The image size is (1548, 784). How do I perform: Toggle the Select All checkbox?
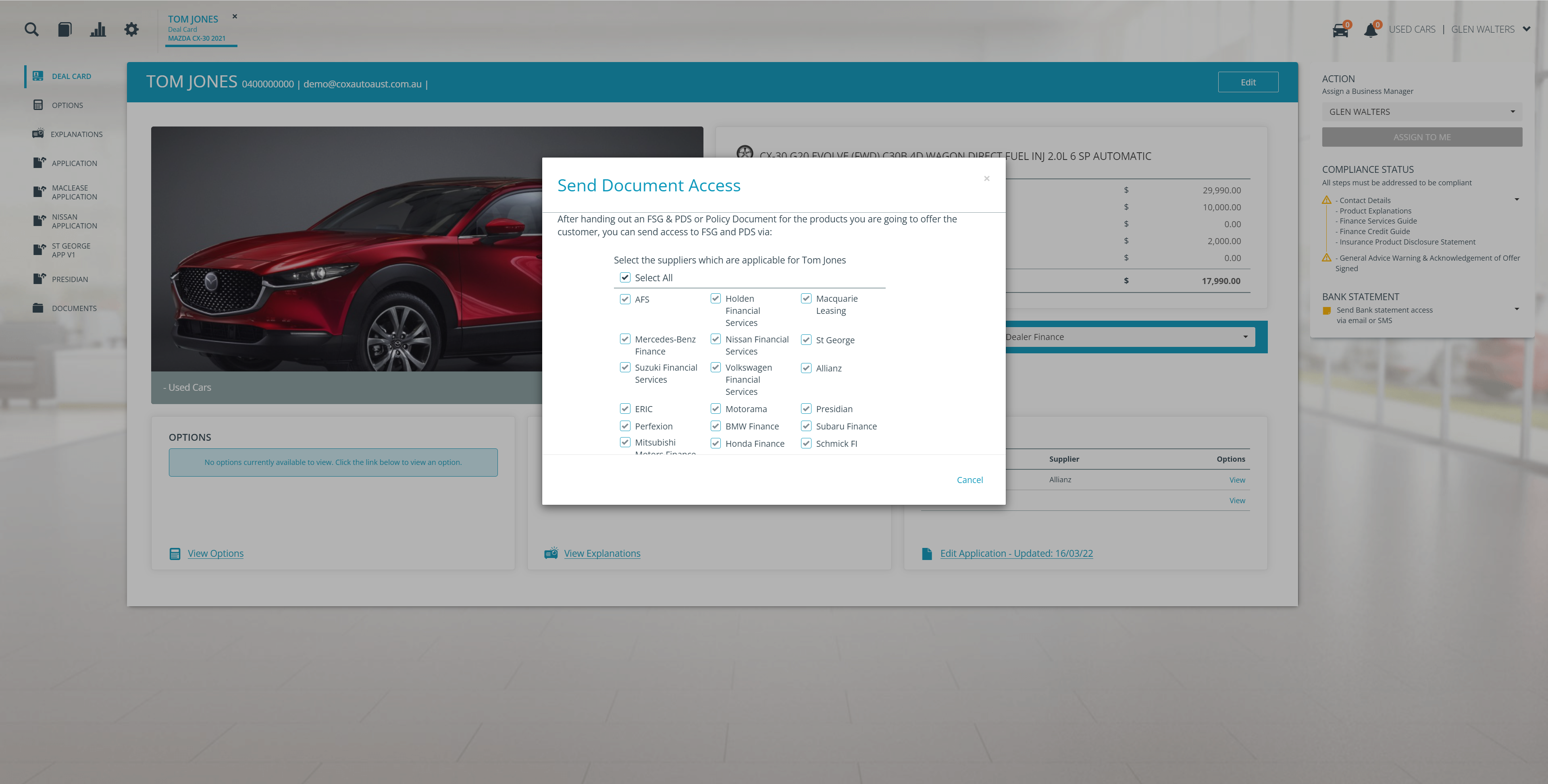click(625, 278)
